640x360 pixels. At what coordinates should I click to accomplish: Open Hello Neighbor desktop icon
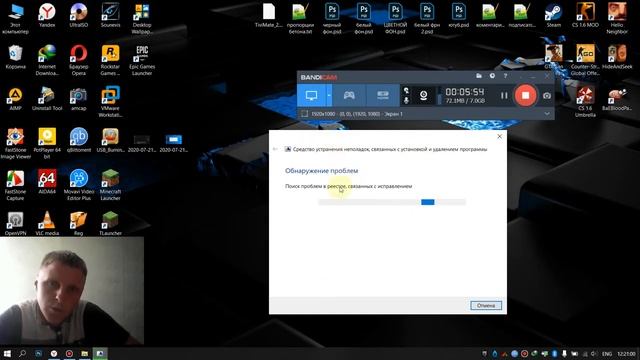617,18
